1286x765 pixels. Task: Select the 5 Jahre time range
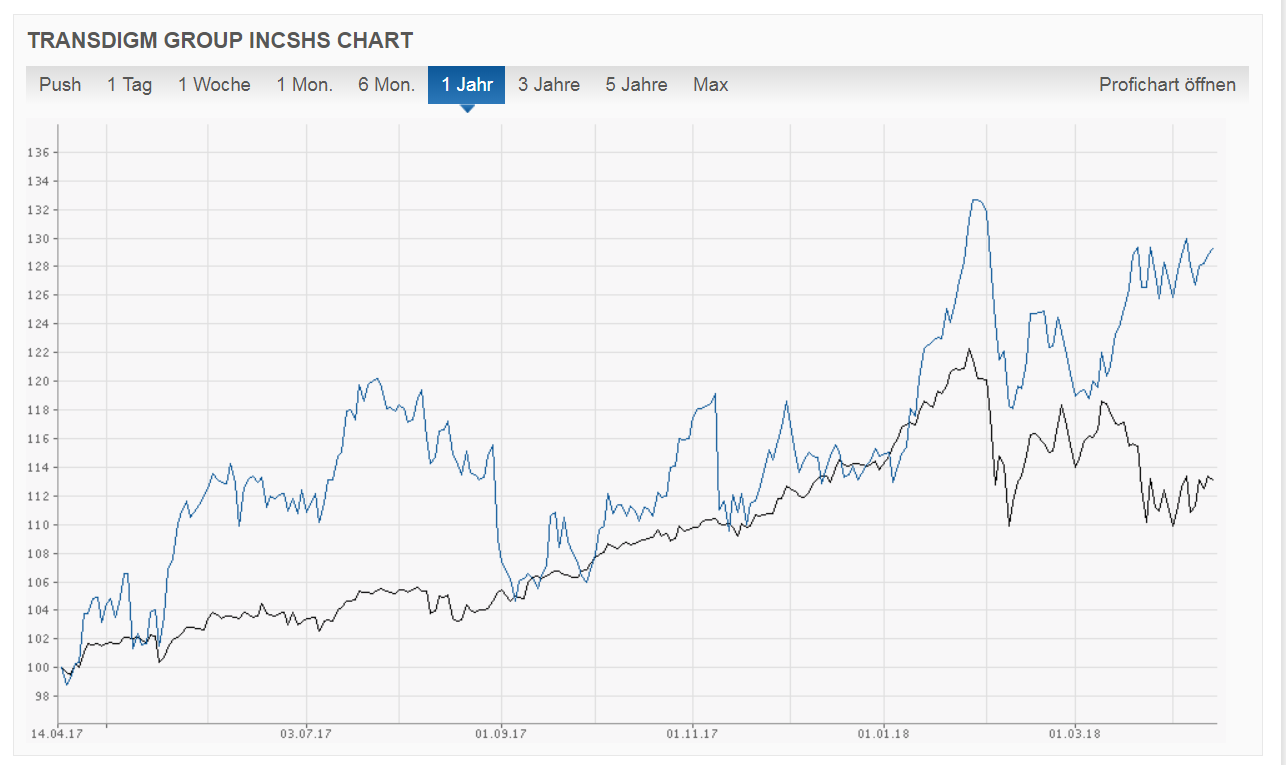(636, 85)
